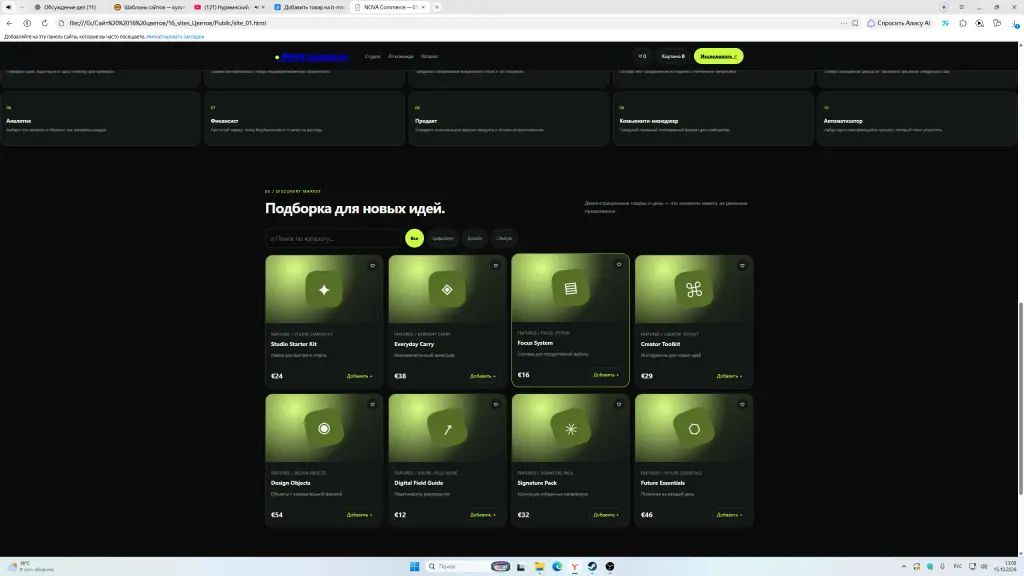Switch to the 'Добавить товар' browser tab
Screen dimensions: 1024x576
coord(310,7)
